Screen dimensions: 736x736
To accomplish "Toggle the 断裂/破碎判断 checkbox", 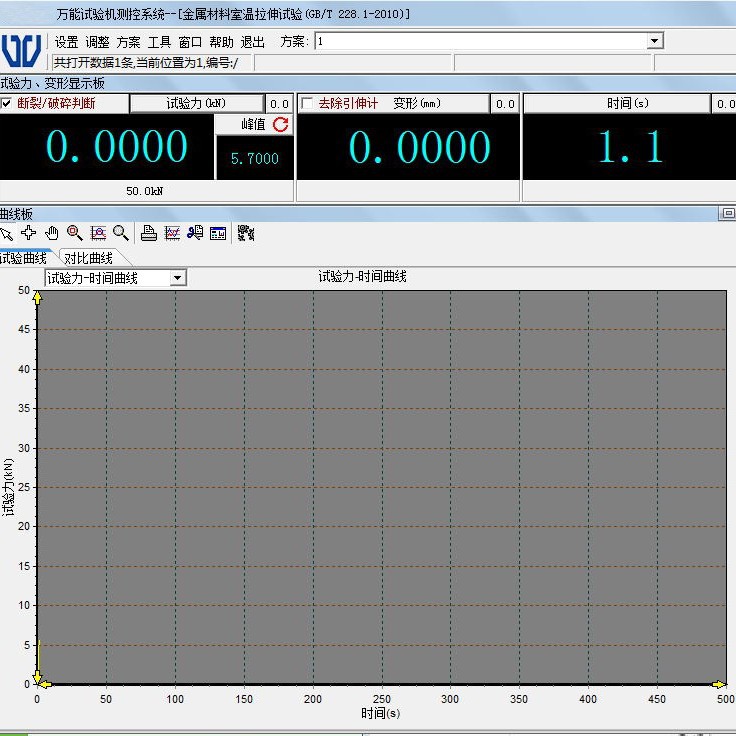I will (x=6, y=103).
